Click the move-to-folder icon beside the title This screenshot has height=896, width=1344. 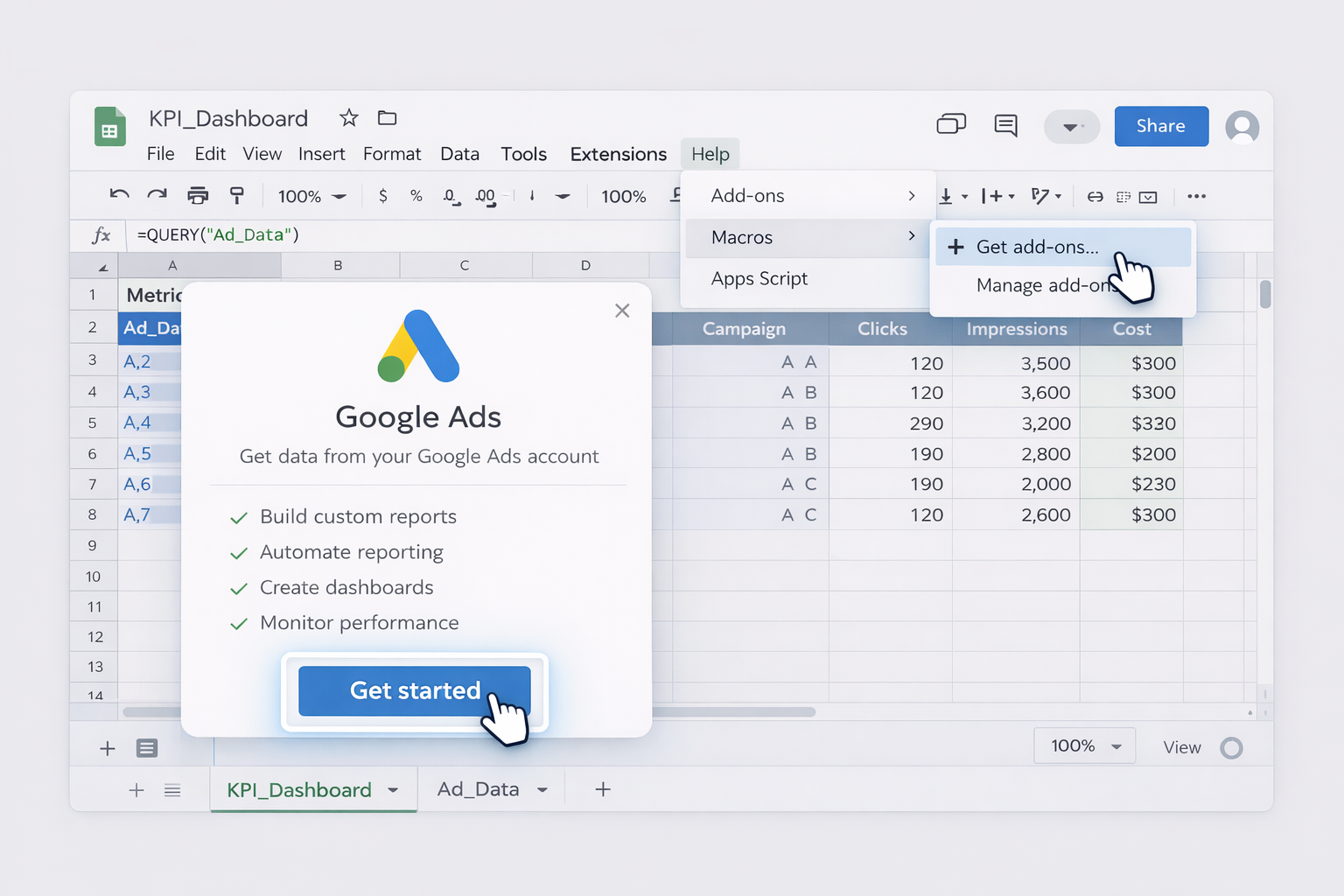387,117
